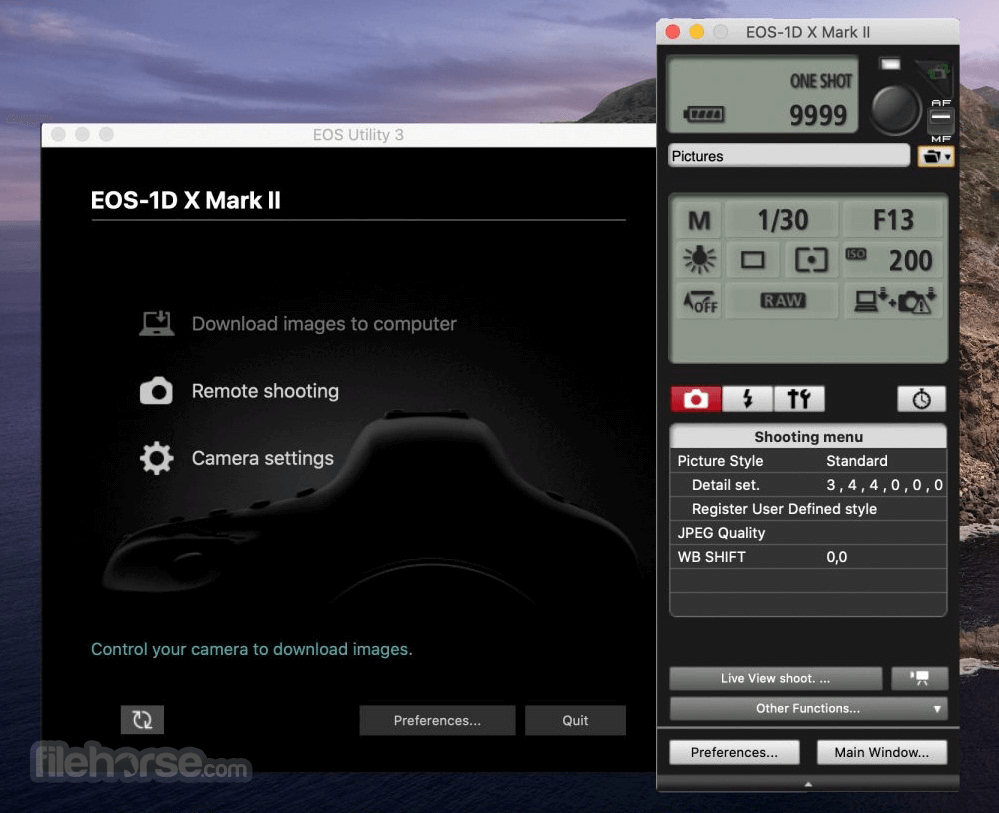Click the Download images to computer icon
The height and width of the screenshot is (813, 999).
[157, 323]
